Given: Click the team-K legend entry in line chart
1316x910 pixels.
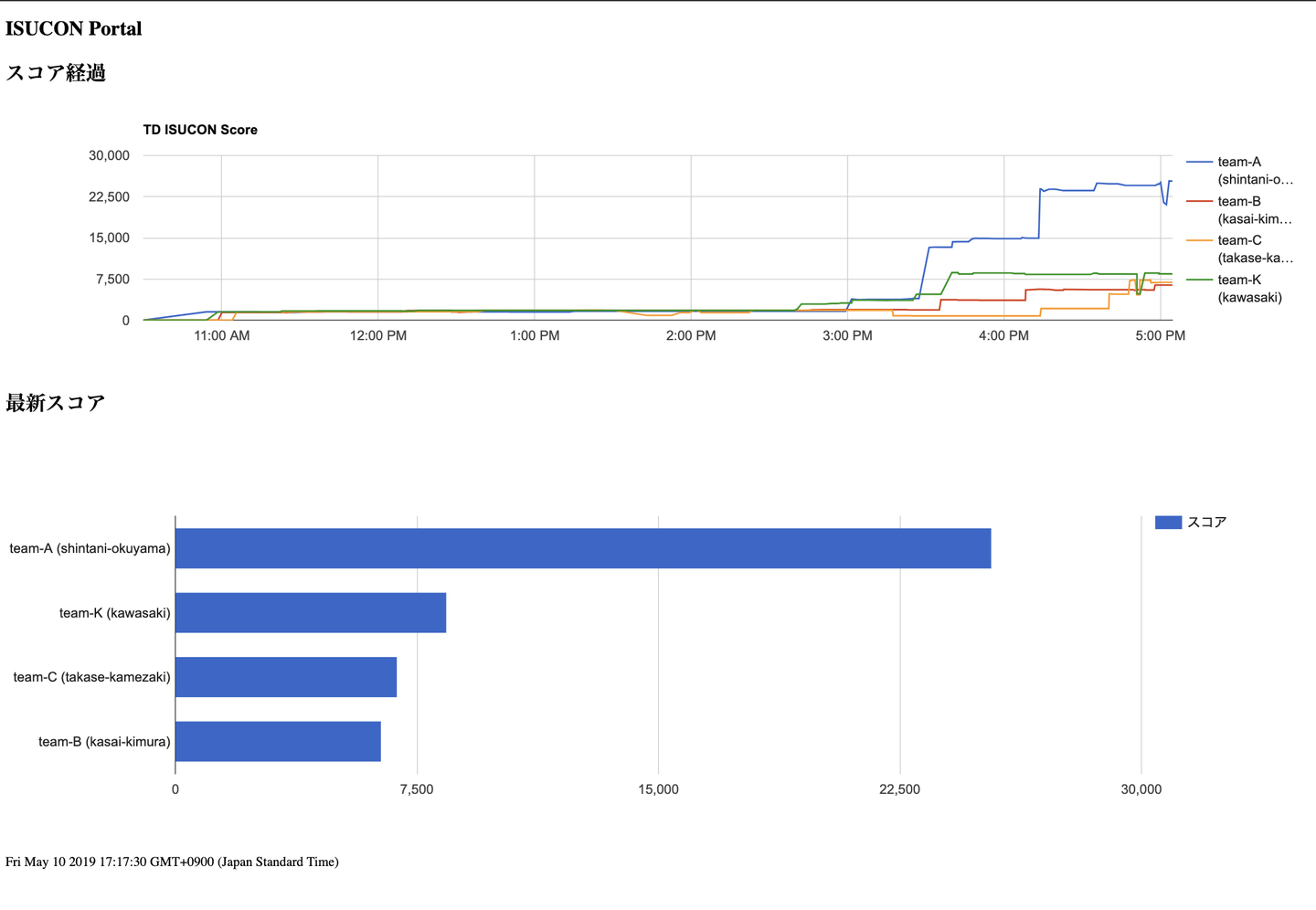Looking at the screenshot, I should (1239, 288).
